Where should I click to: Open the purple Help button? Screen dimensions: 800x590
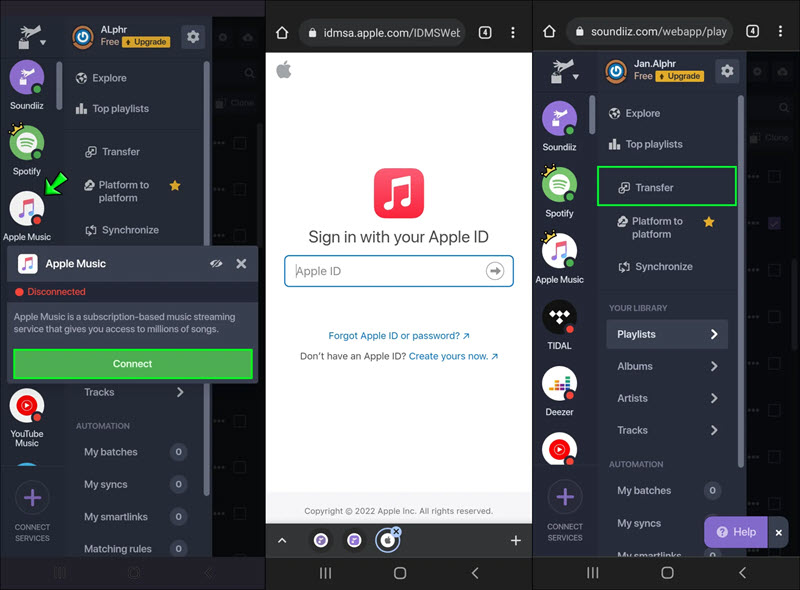pos(736,532)
